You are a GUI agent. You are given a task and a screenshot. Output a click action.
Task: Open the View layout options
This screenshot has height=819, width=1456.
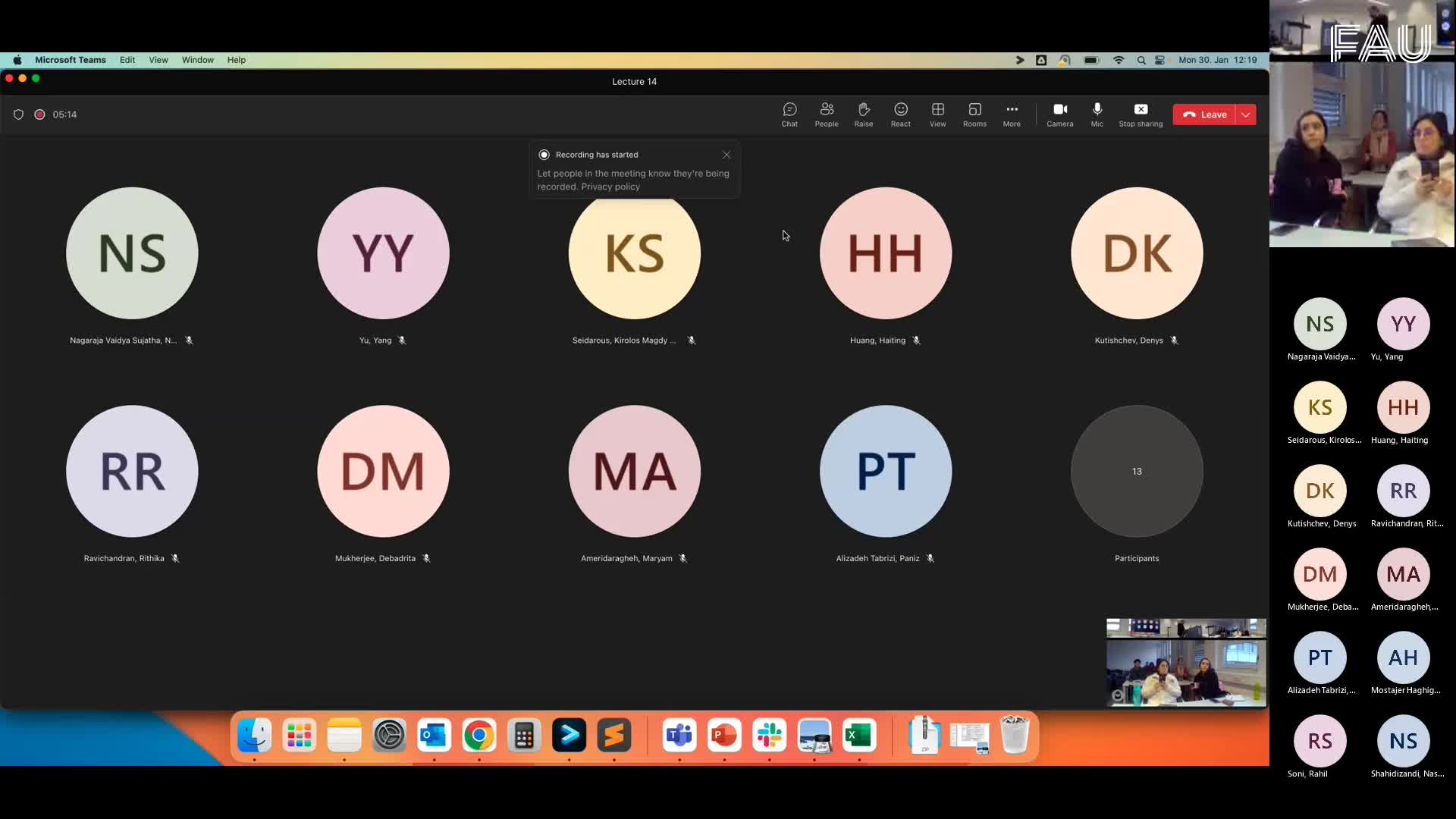click(x=937, y=114)
